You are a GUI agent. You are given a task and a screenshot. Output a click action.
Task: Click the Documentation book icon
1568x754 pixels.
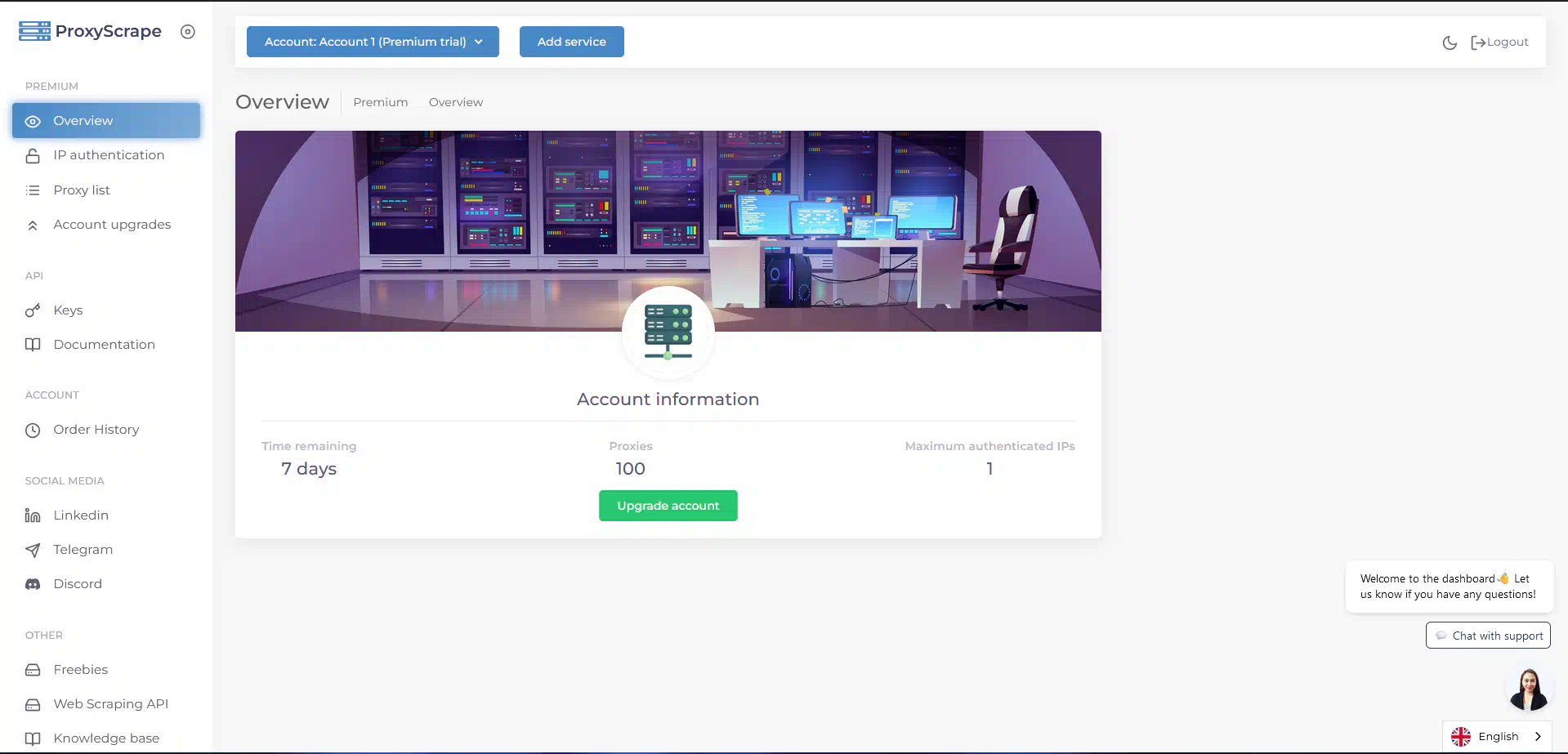pos(33,345)
